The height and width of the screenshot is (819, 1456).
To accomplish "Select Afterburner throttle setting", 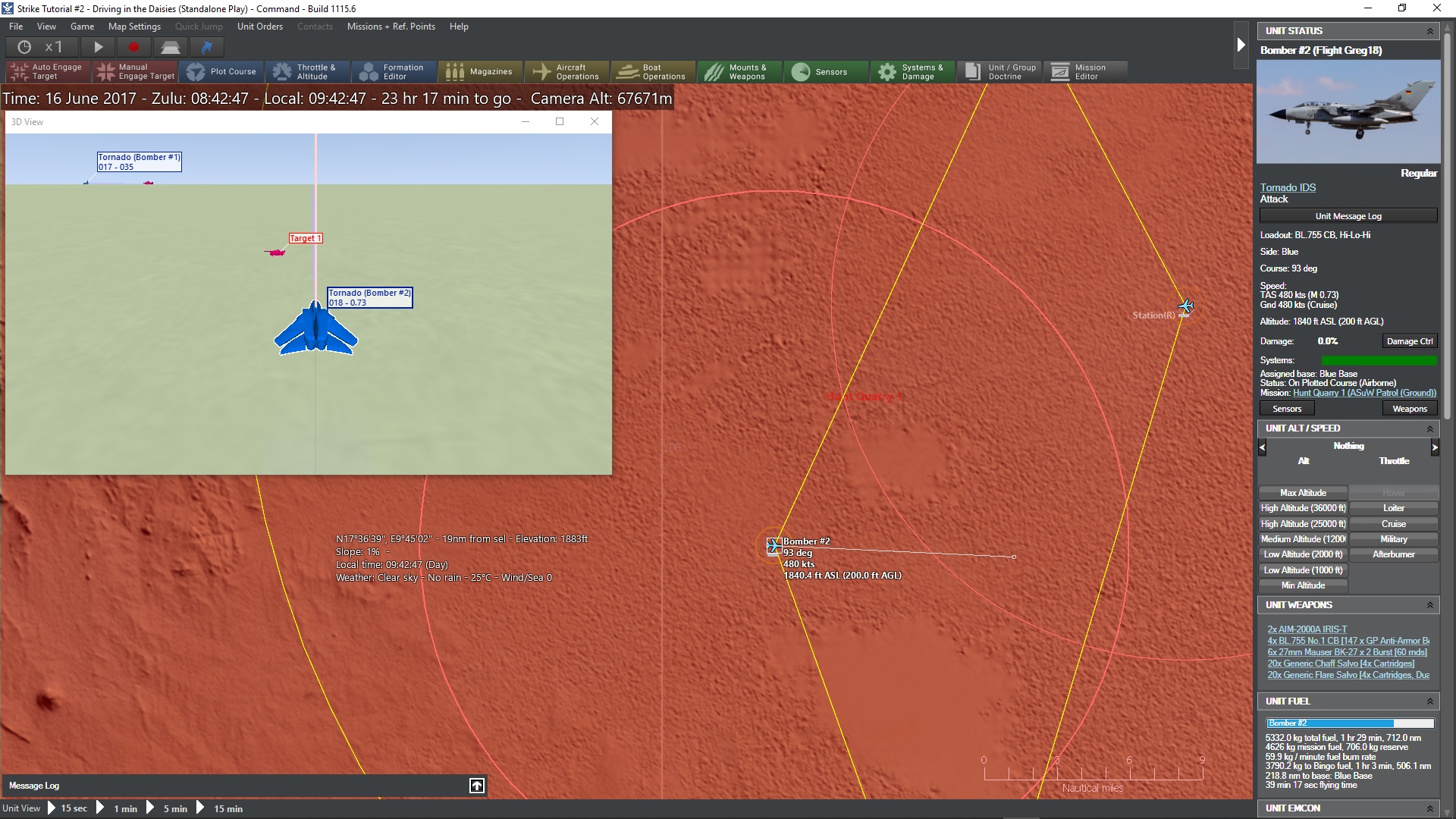I will 1393,554.
